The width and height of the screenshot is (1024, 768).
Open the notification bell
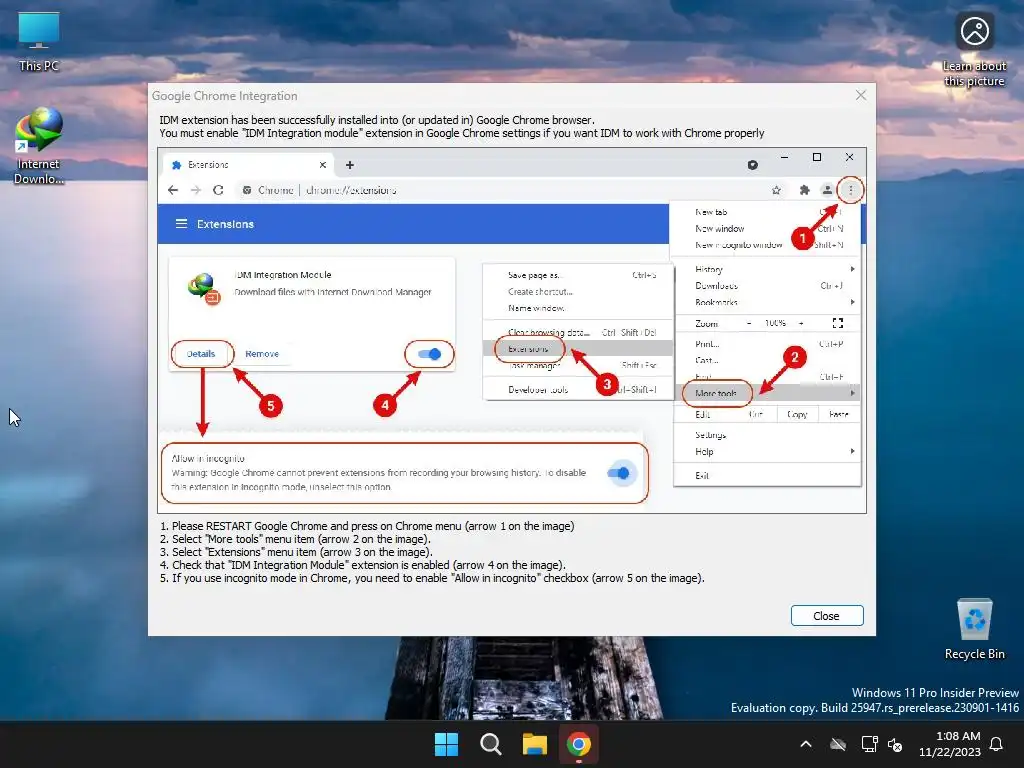coord(997,744)
